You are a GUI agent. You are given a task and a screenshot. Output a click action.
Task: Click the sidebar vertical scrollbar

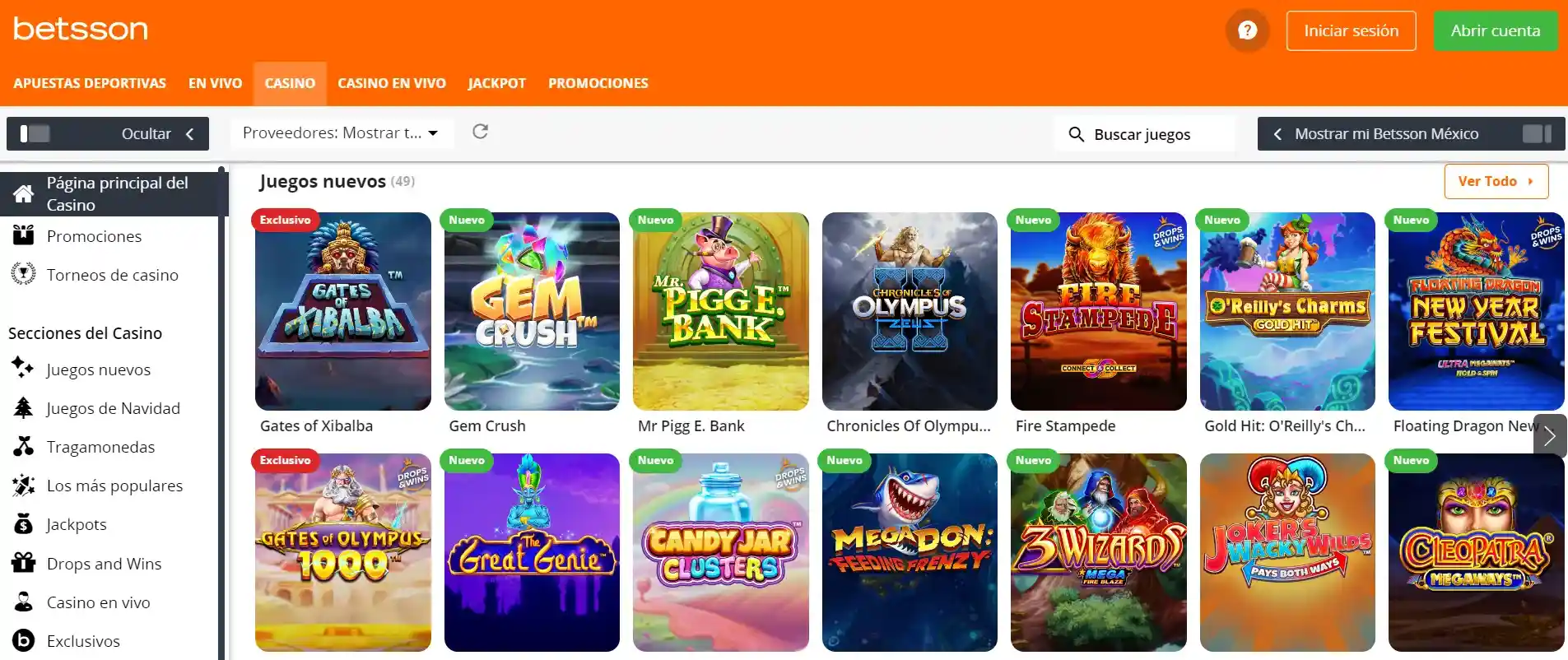click(221, 413)
